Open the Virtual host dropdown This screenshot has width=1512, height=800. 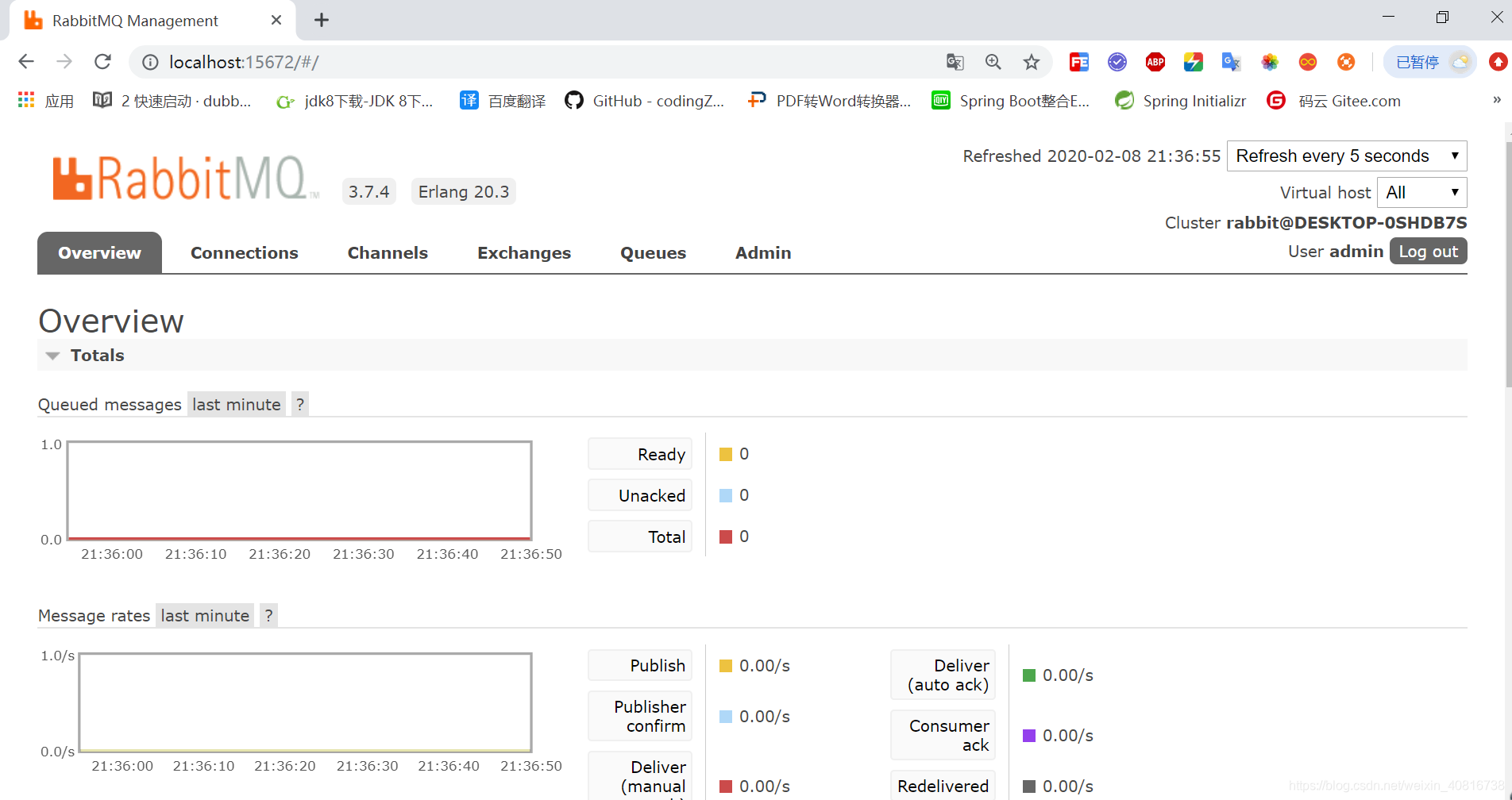(1421, 193)
